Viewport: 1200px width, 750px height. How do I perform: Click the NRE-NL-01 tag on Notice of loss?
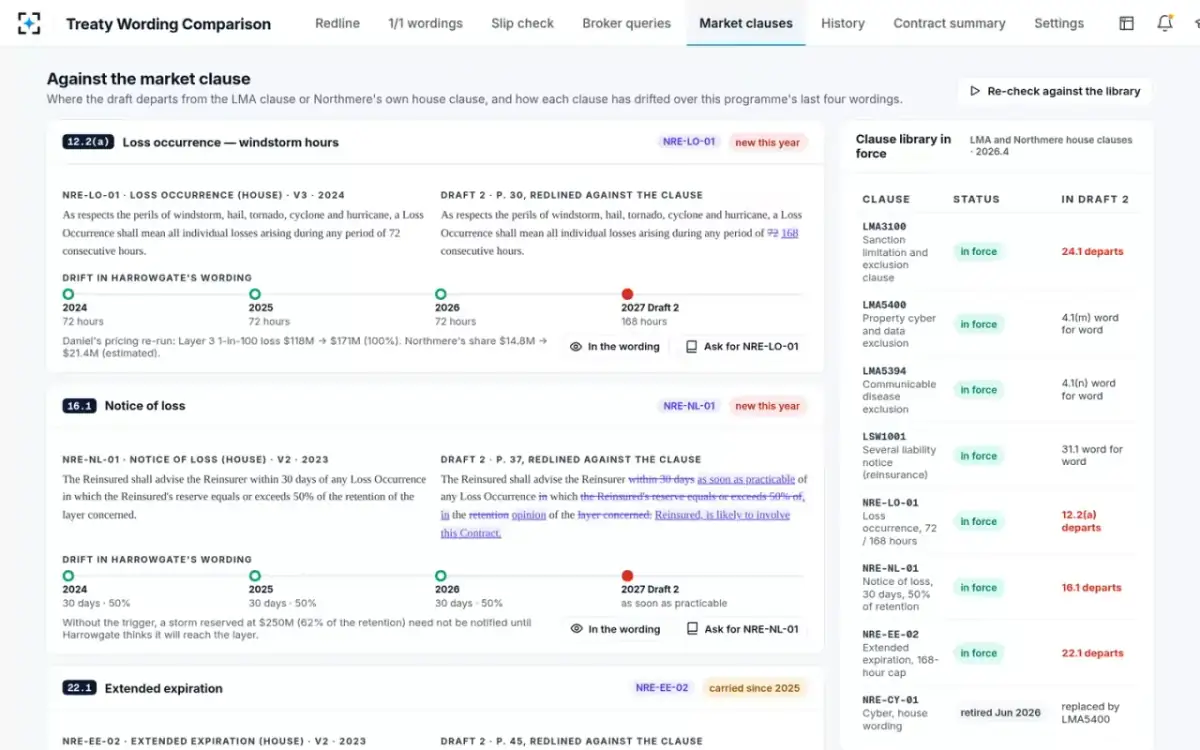click(x=689, y=406)
